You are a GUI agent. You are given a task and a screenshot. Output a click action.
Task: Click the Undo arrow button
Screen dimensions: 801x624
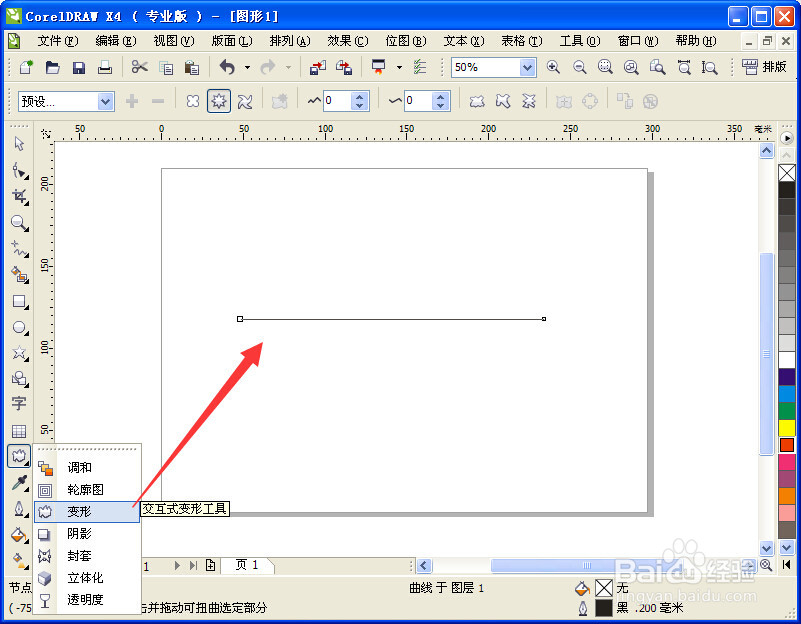coord(227,67)
